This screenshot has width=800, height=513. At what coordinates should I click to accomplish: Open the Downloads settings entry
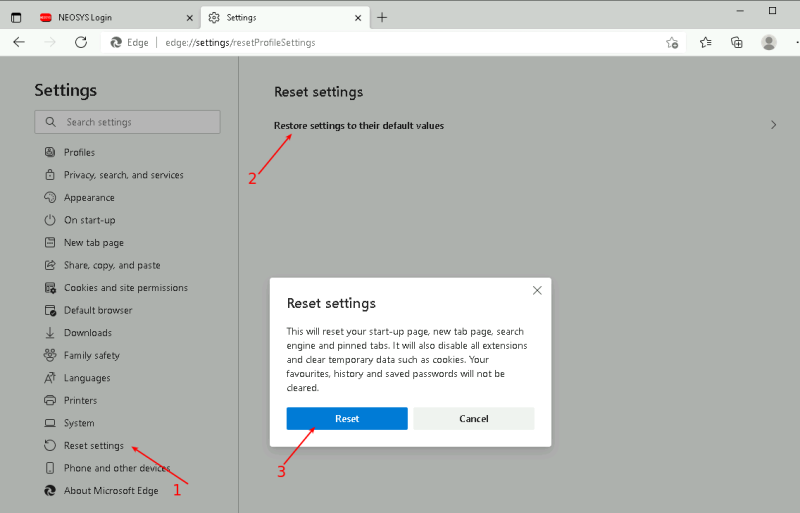88,333
